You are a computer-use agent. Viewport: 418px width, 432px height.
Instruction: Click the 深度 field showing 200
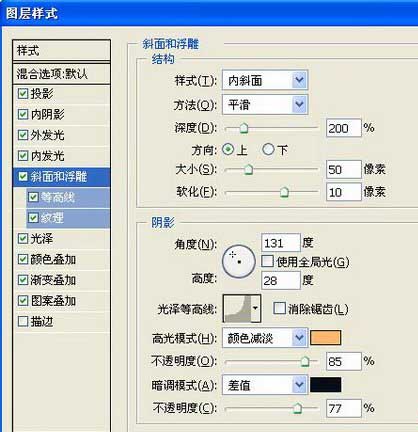(344, 128)
